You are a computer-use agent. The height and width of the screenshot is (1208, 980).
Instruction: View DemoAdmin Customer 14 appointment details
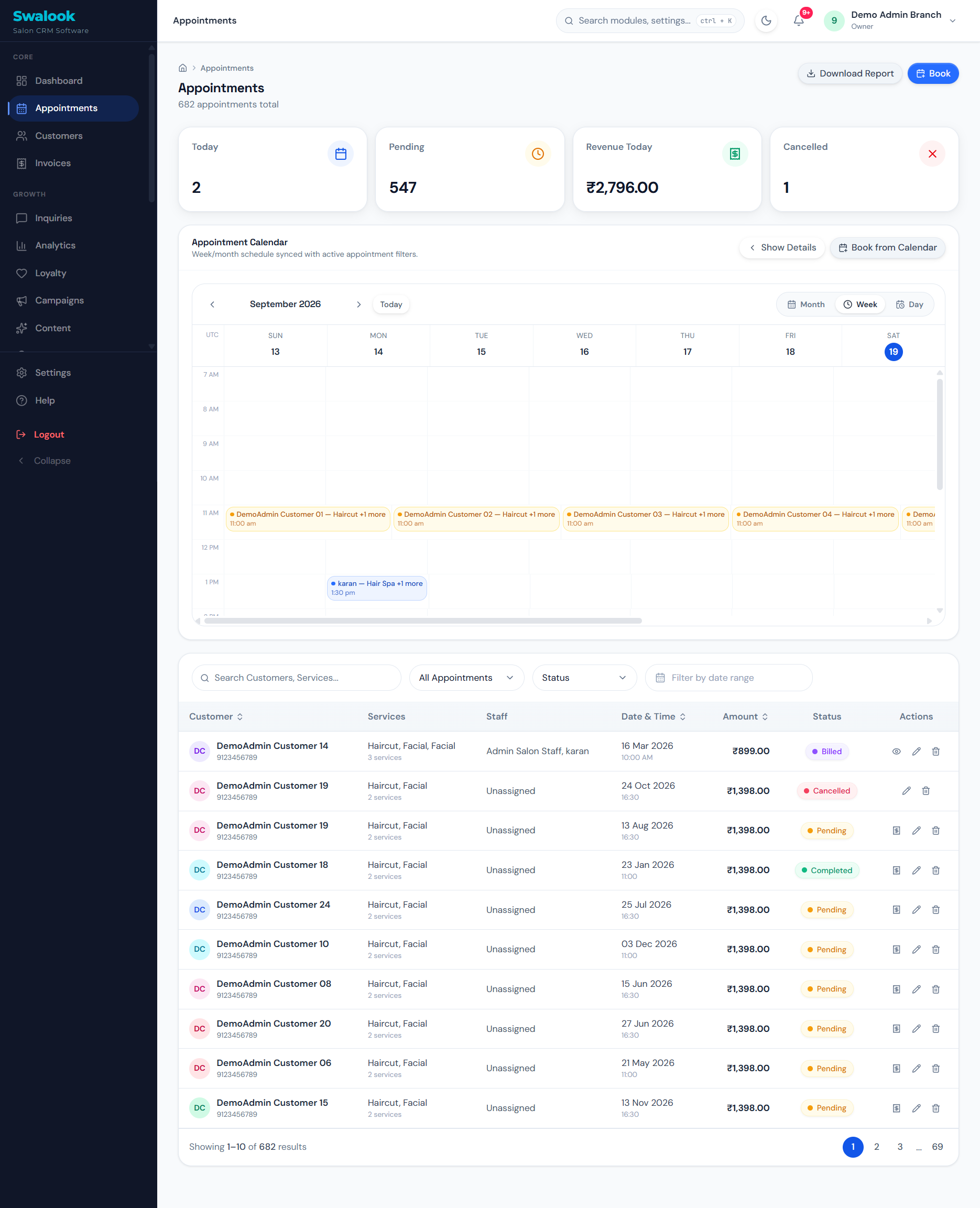point(896,752)
